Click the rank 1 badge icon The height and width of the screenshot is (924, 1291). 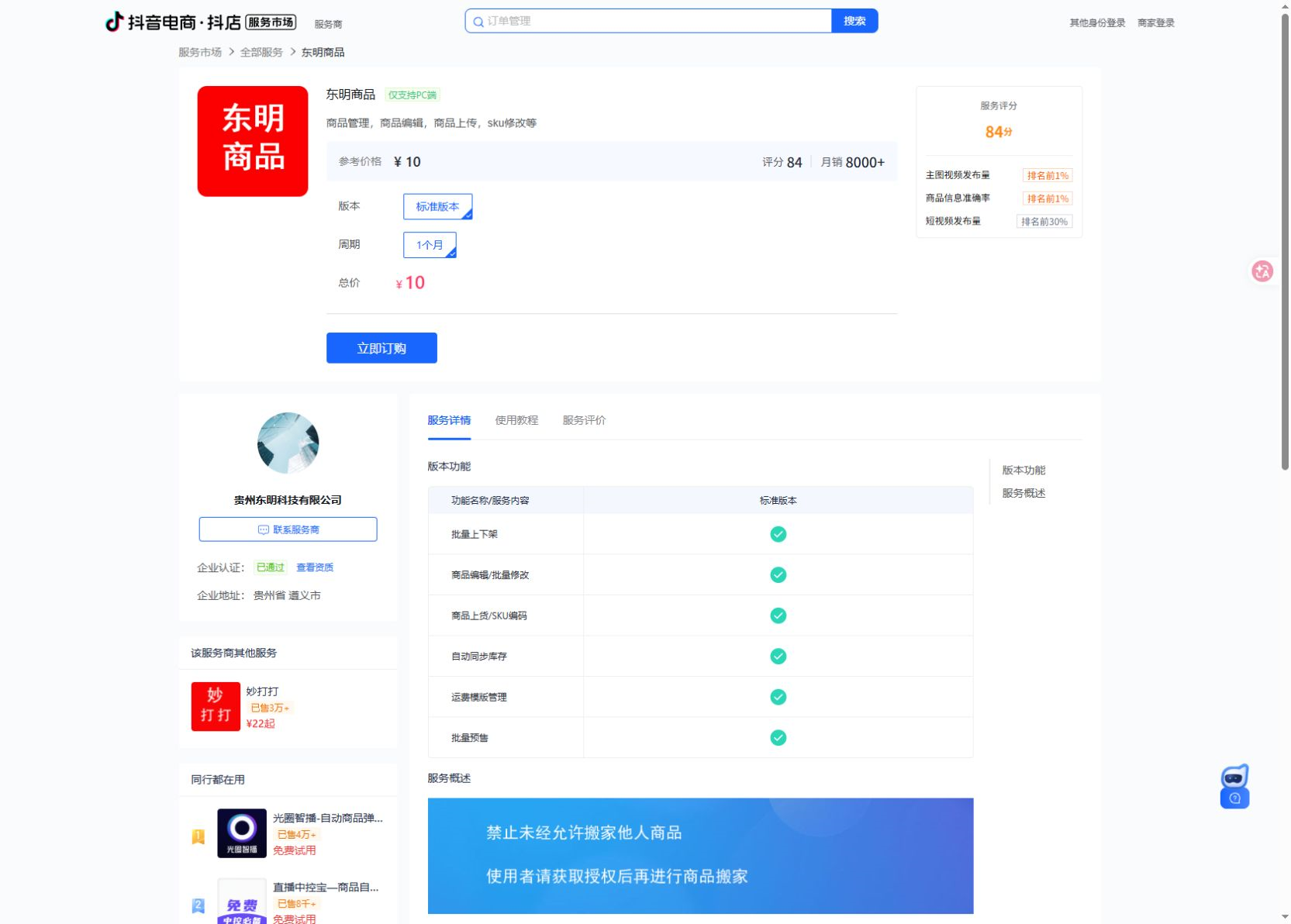[198, 836]
